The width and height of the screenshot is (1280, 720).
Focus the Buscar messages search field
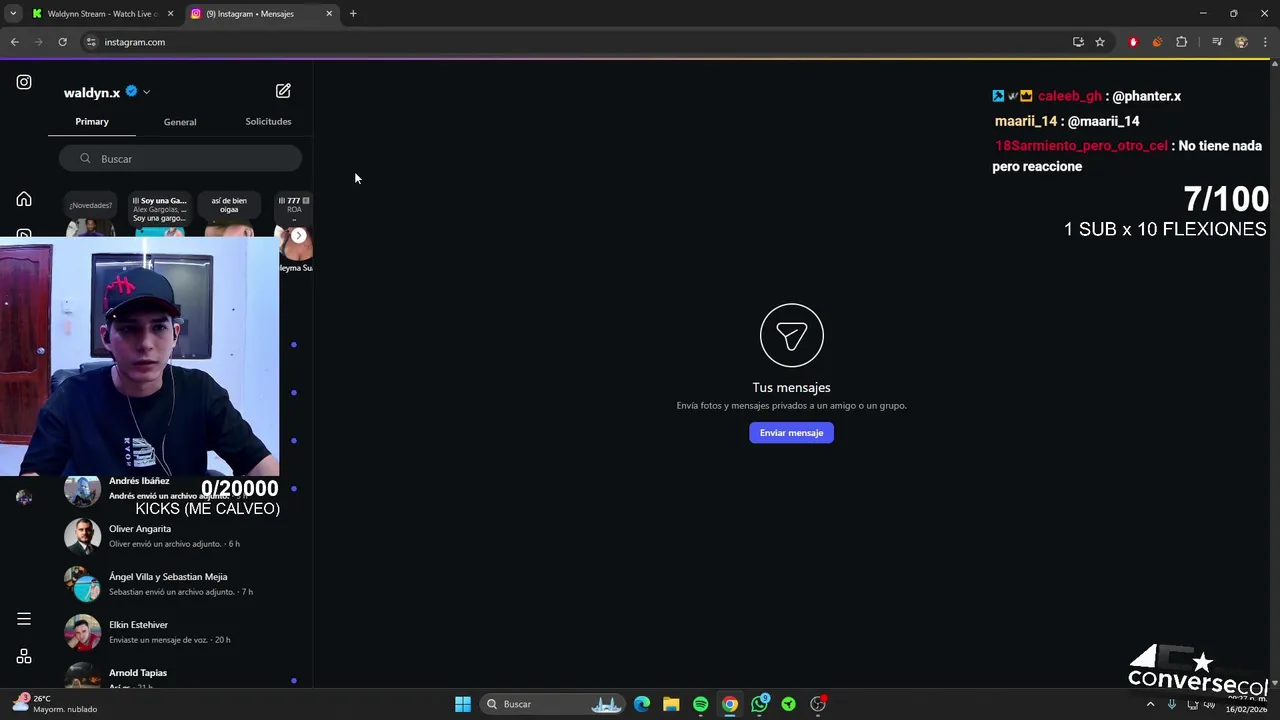(x=180, y=159)
